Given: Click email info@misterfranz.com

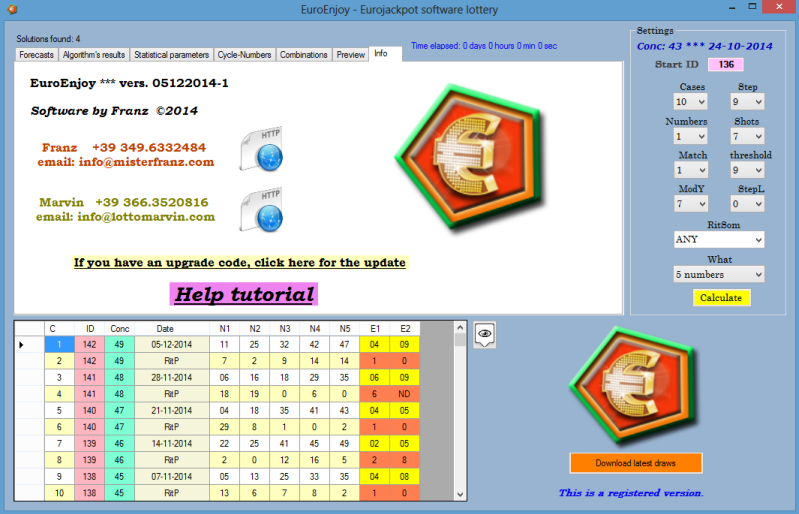Looking at the screenshot, I should 125,163.
